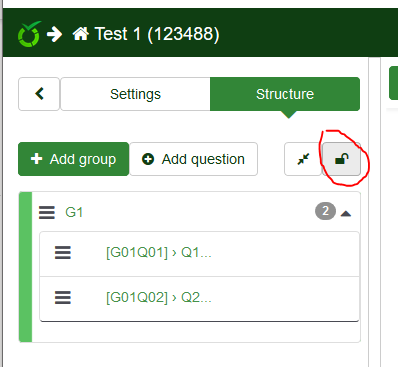The height and width of the screenshot is (367, 398).
Task: Click the LimeSurvey logo icon
Action: [x=29, y=34]
